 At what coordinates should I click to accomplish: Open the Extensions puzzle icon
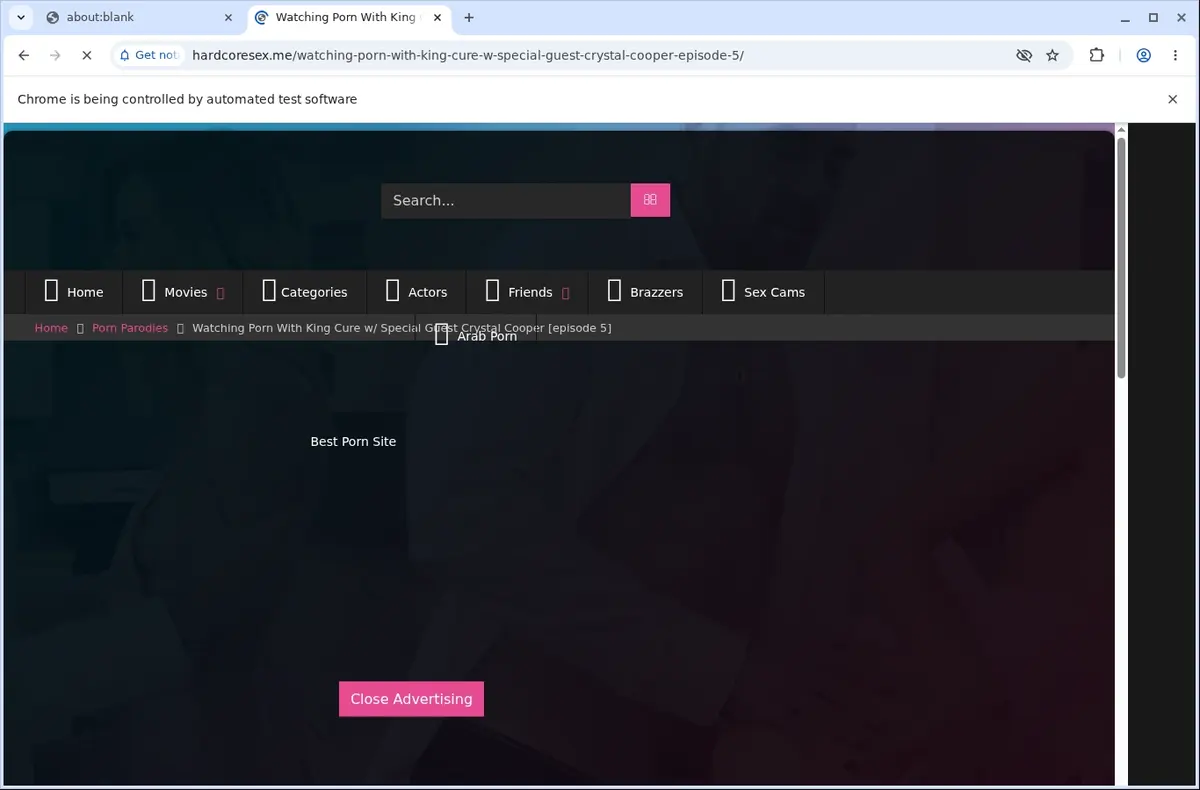click(x=1097, y=55)
